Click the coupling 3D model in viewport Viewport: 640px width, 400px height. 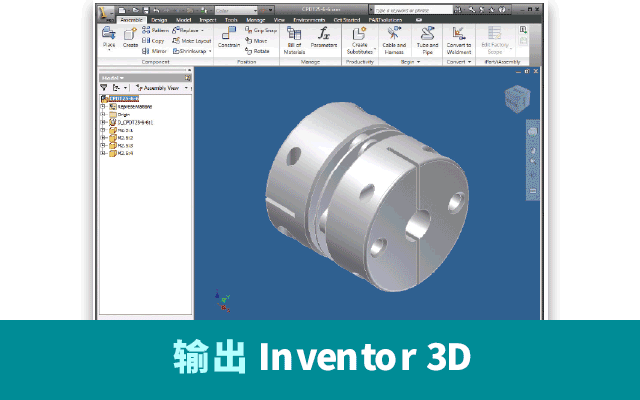click(x=367, y=196)
